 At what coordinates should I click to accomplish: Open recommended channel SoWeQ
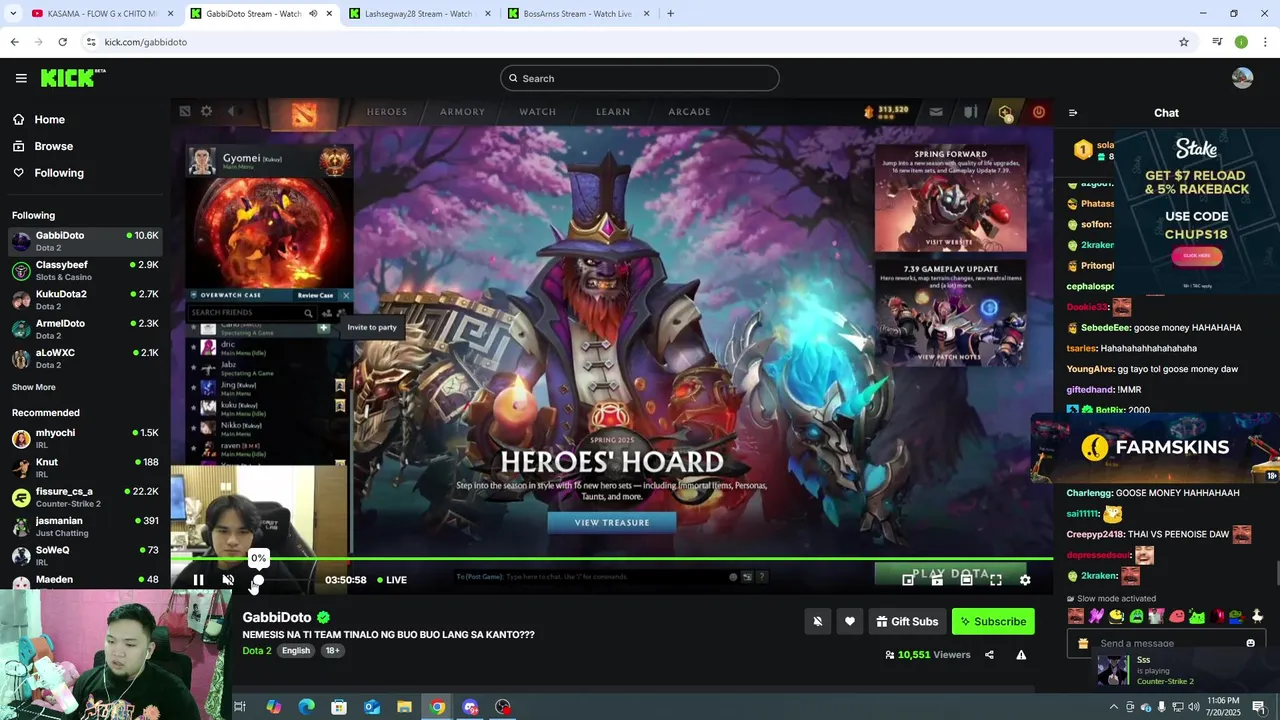click(85, 555)
